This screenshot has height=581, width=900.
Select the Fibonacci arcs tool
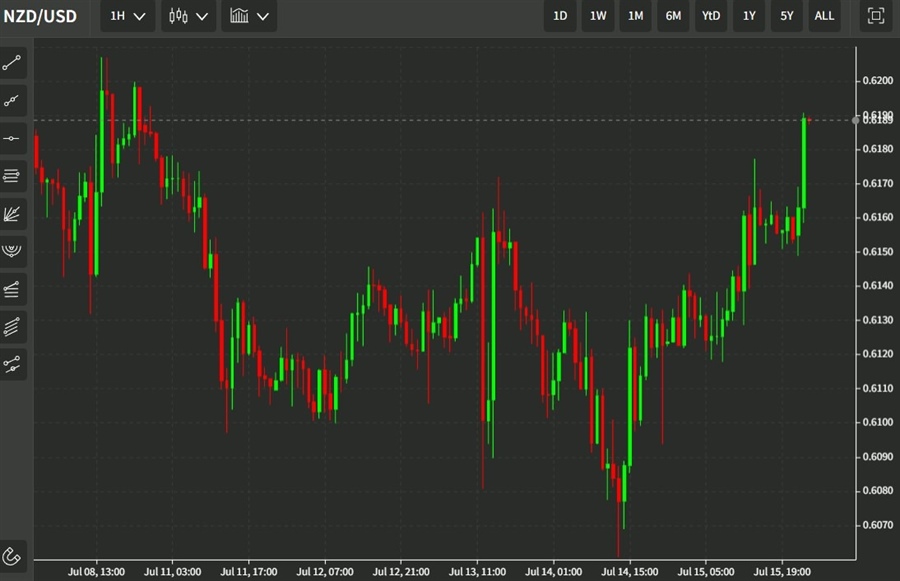click(13, 250)
